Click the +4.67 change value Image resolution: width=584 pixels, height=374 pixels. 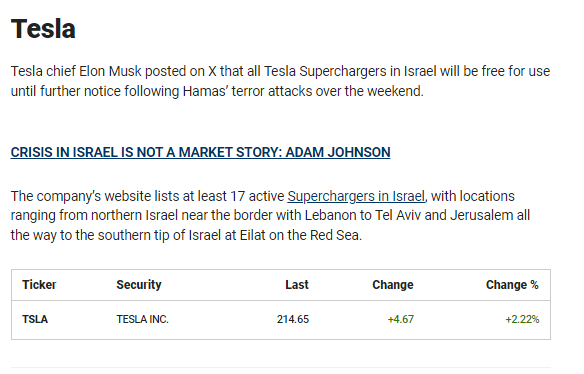click(400, 320)
